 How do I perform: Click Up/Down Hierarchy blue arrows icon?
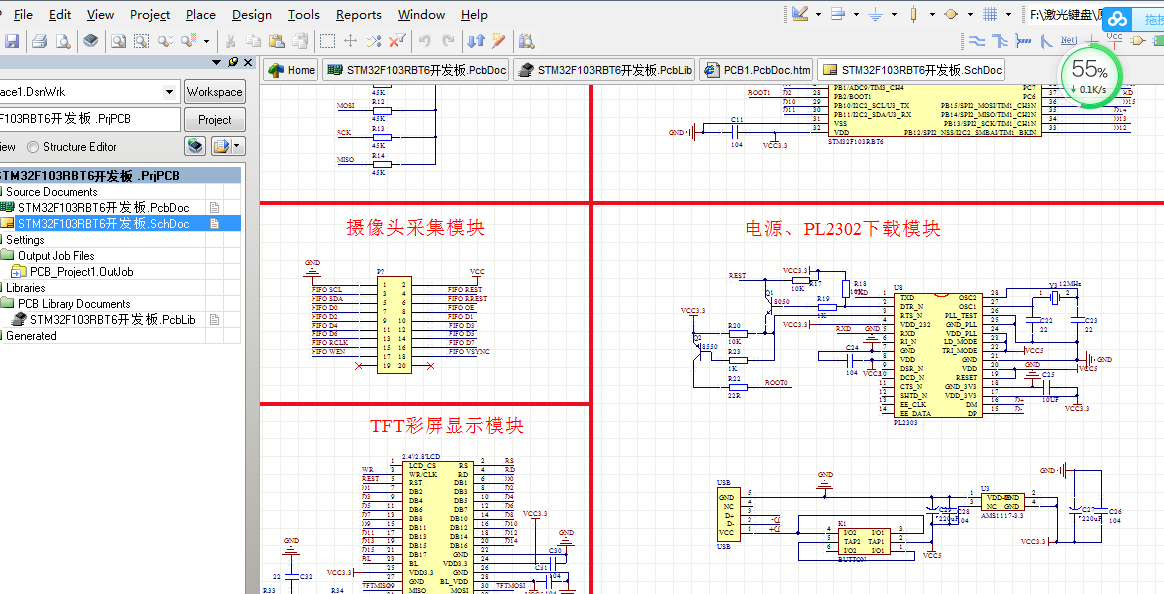click(476, 41)
